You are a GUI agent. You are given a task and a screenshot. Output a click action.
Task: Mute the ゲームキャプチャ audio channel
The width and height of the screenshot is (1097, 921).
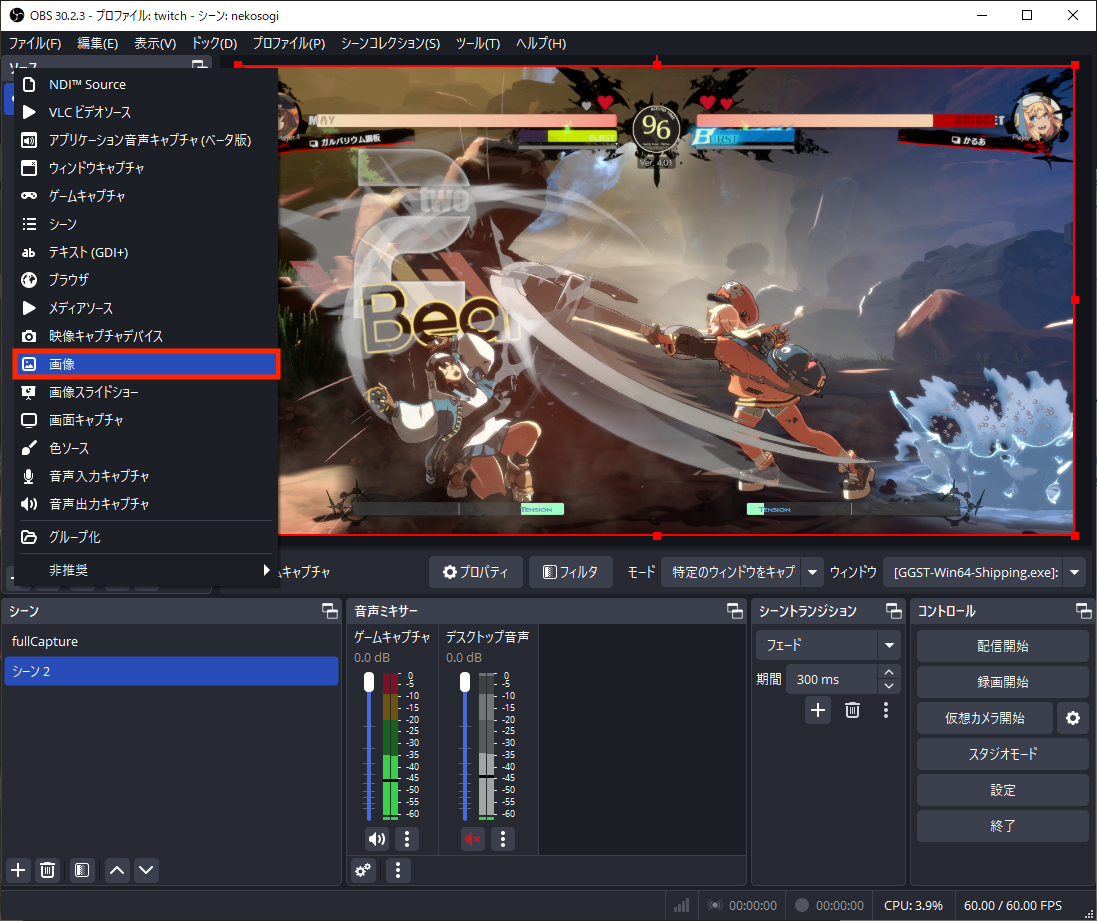[x=377, y=839]
